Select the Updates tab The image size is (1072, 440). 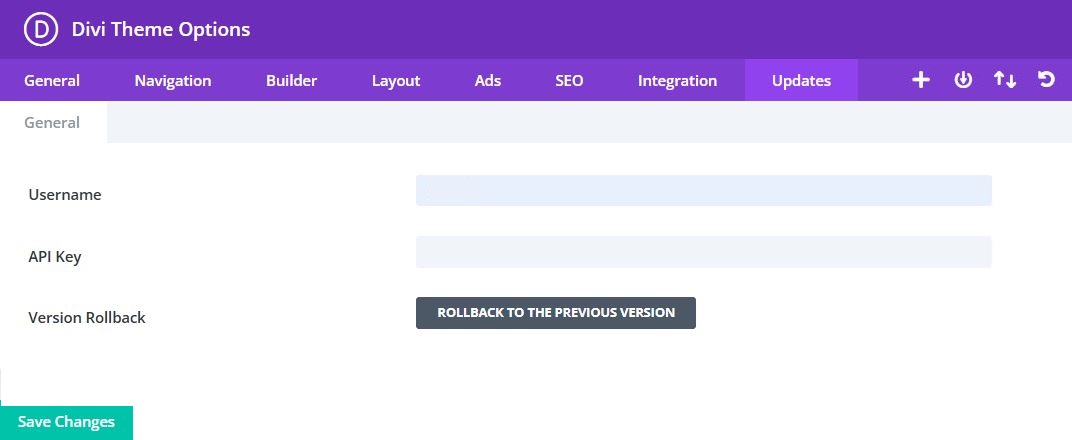coord(801,81)
